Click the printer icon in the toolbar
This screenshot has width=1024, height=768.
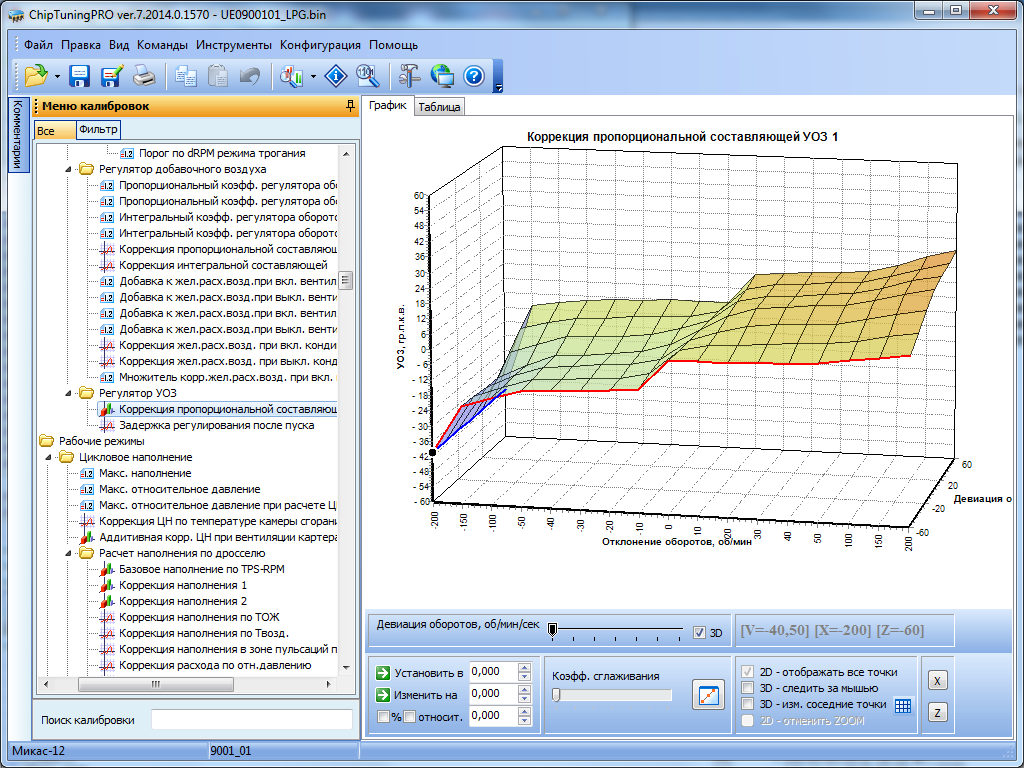tap(144, 75)
